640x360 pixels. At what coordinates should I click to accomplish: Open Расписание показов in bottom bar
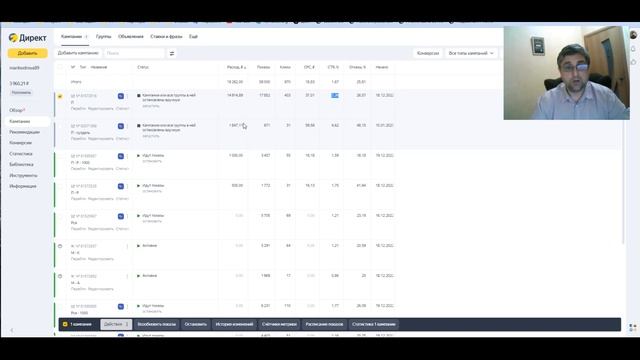tap(324, 324)
